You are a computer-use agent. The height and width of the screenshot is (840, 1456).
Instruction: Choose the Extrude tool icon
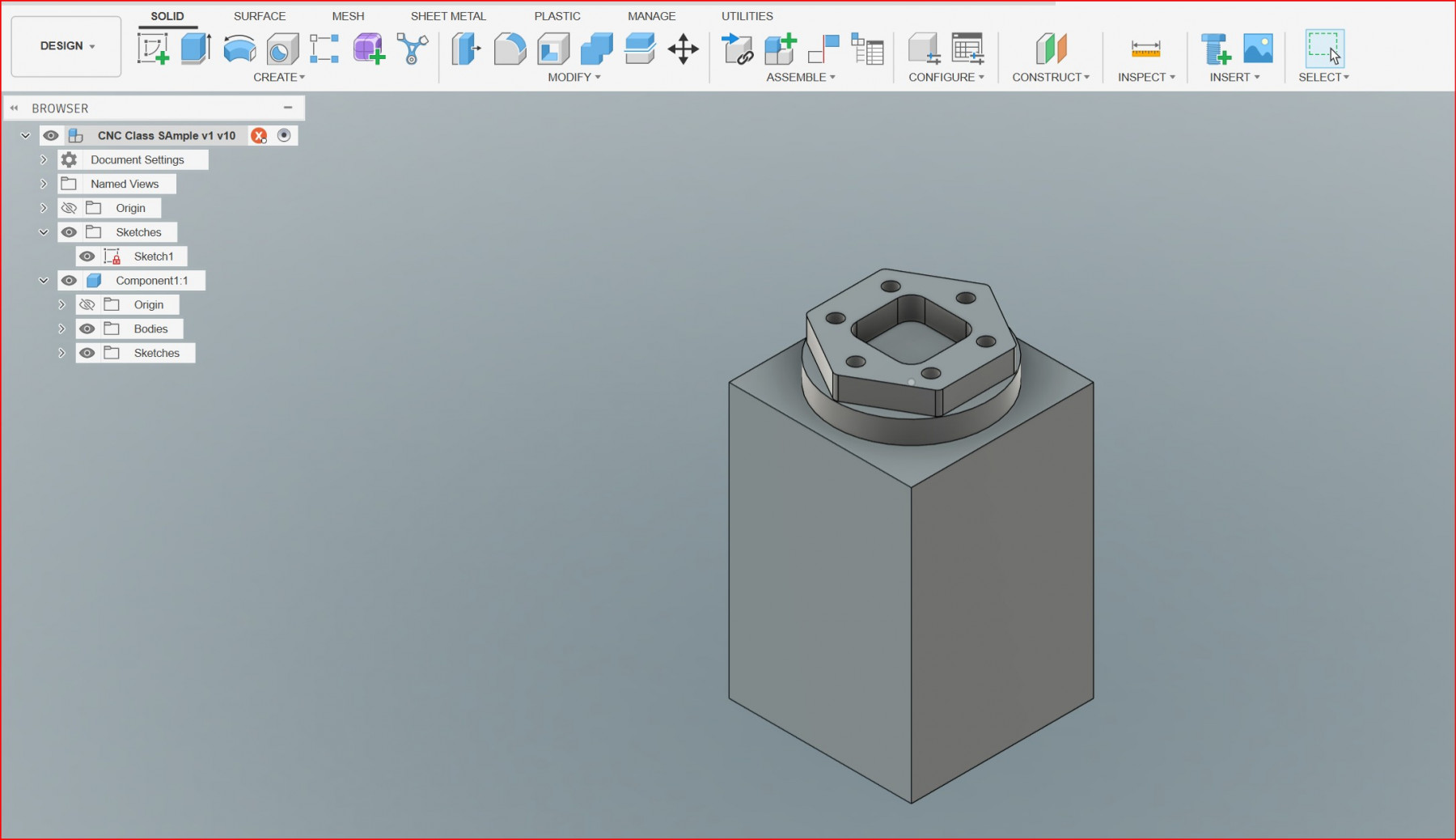196,49
